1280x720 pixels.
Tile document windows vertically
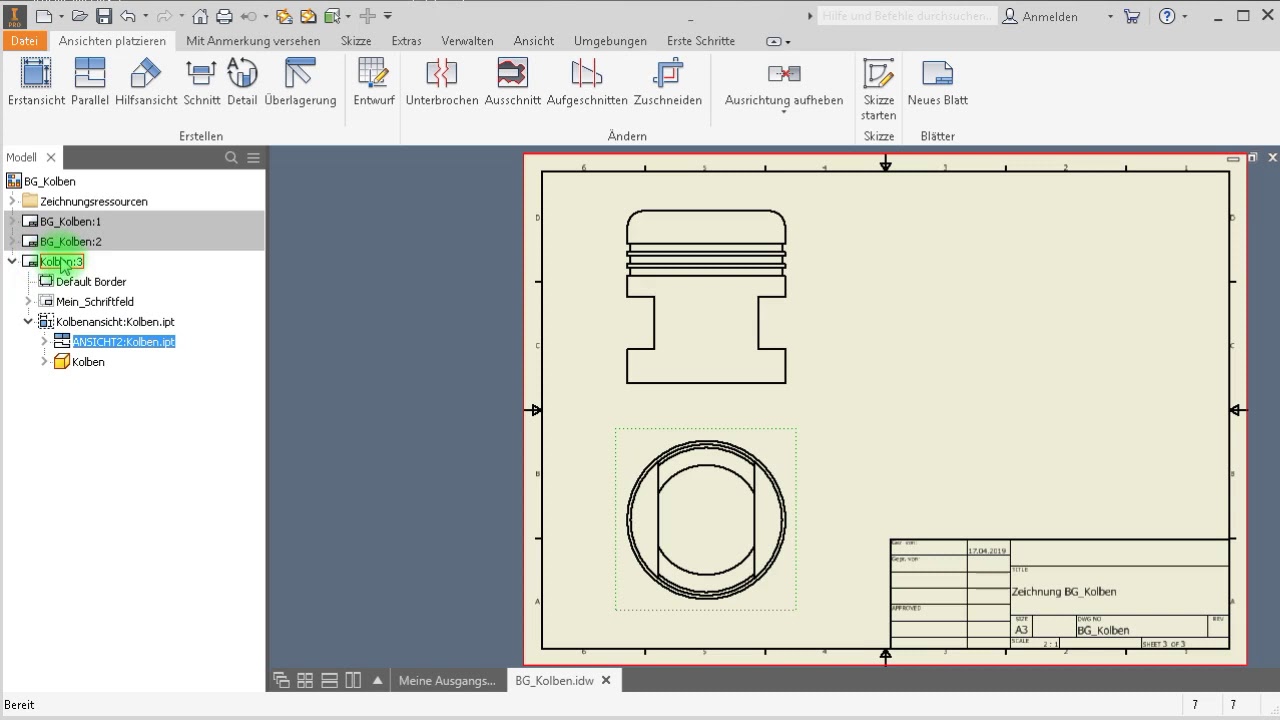tap(353, 680)
